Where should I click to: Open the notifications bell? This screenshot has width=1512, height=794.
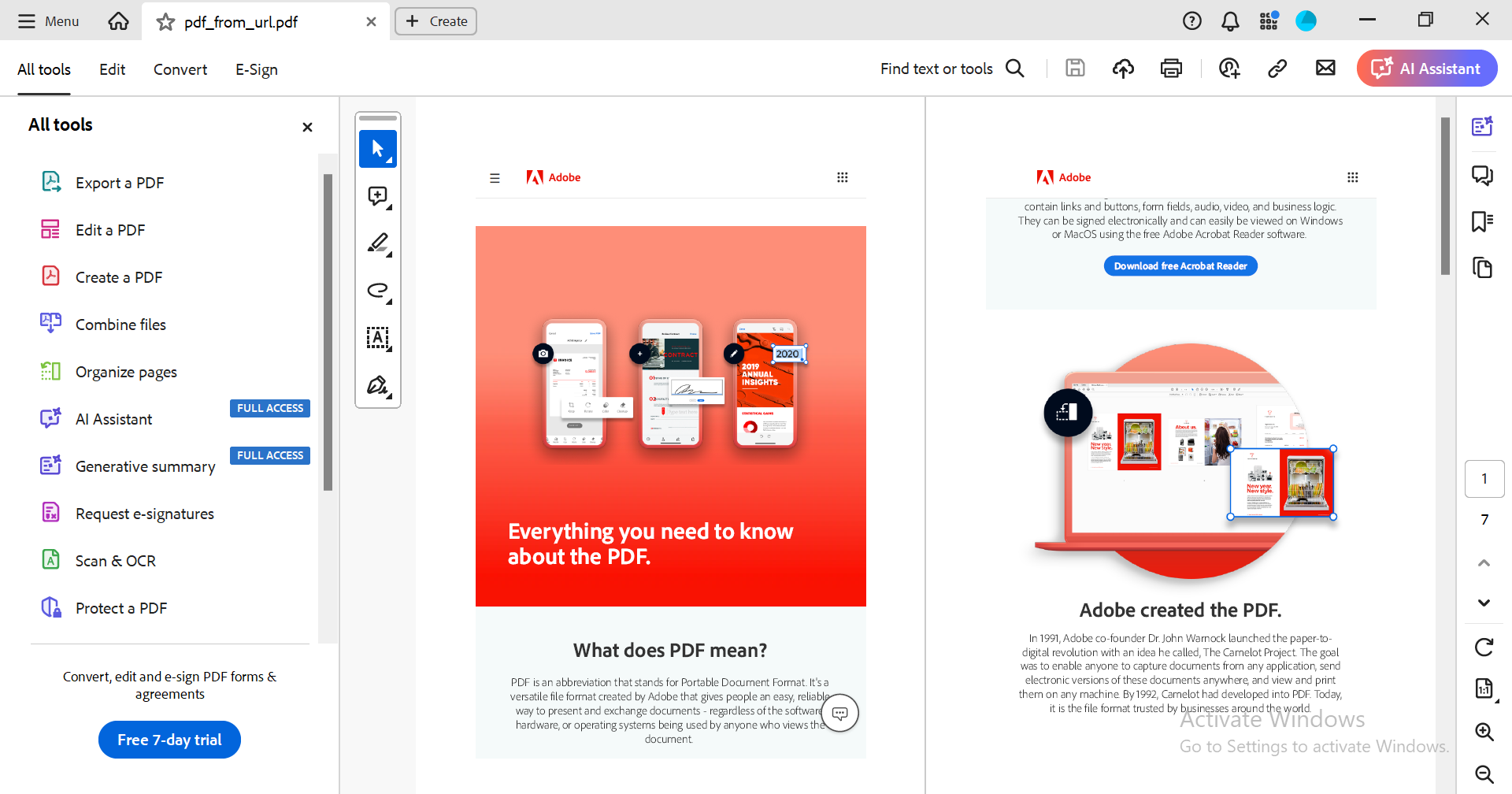click(x=1230, y=21)
